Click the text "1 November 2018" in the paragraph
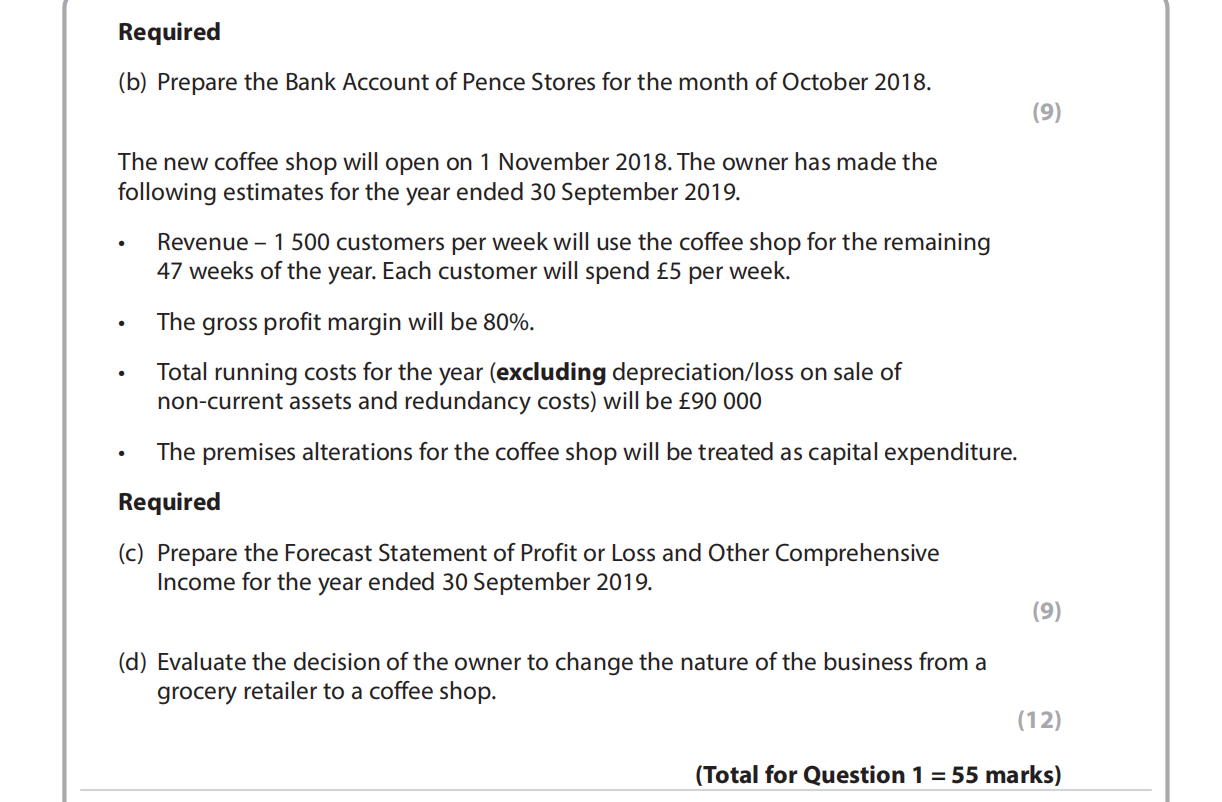Image resolution: width=1222 pixels, height=802 pixels. (555, 162)
